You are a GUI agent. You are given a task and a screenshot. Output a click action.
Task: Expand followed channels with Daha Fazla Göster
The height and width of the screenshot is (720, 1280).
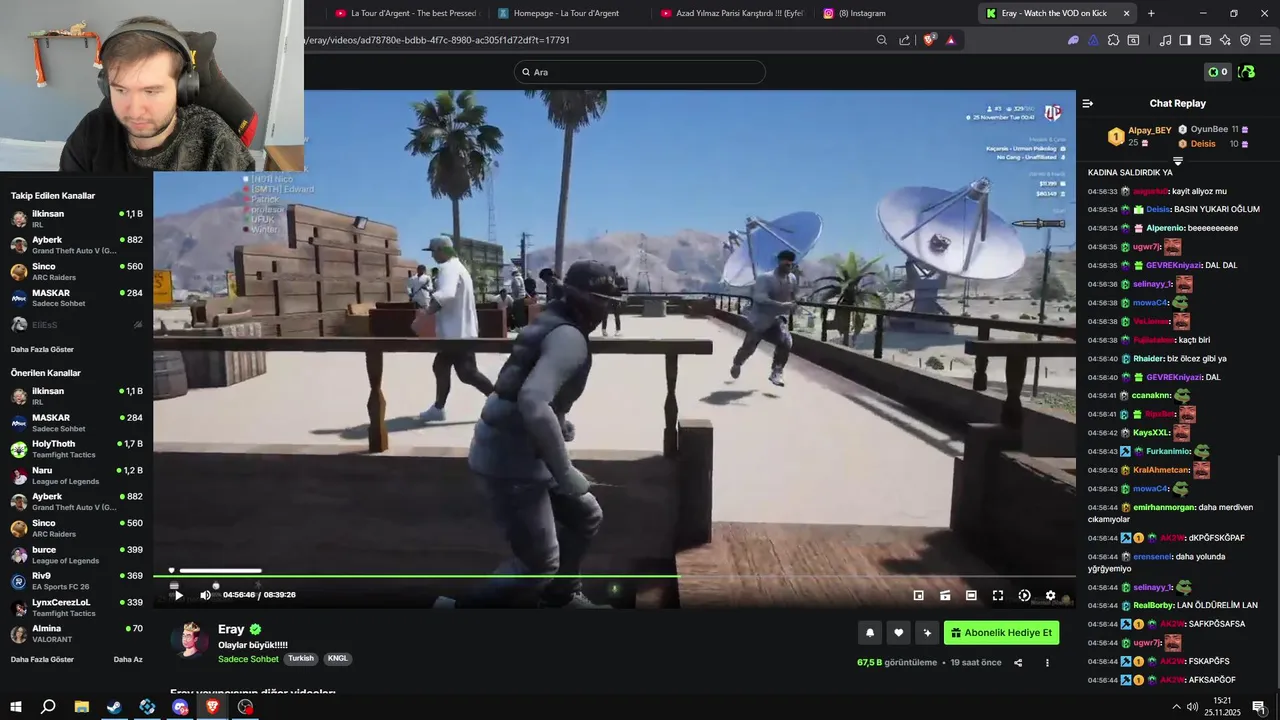pyautogui.click(x=42, y=350)
